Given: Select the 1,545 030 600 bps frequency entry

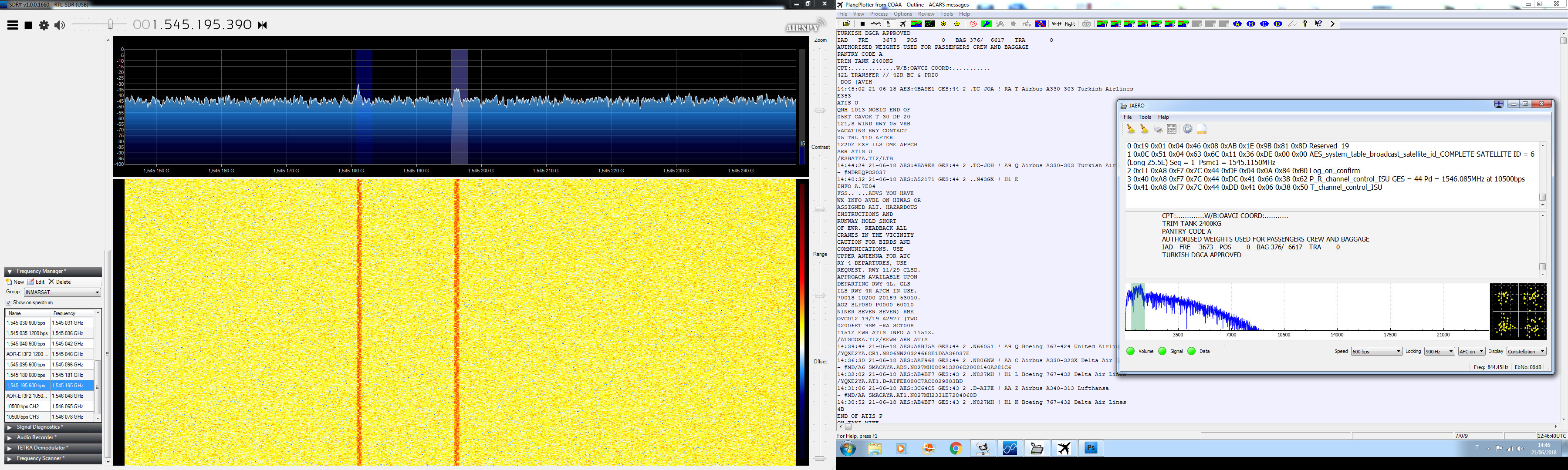Looking at the screenshot, I should pos(49,323).
